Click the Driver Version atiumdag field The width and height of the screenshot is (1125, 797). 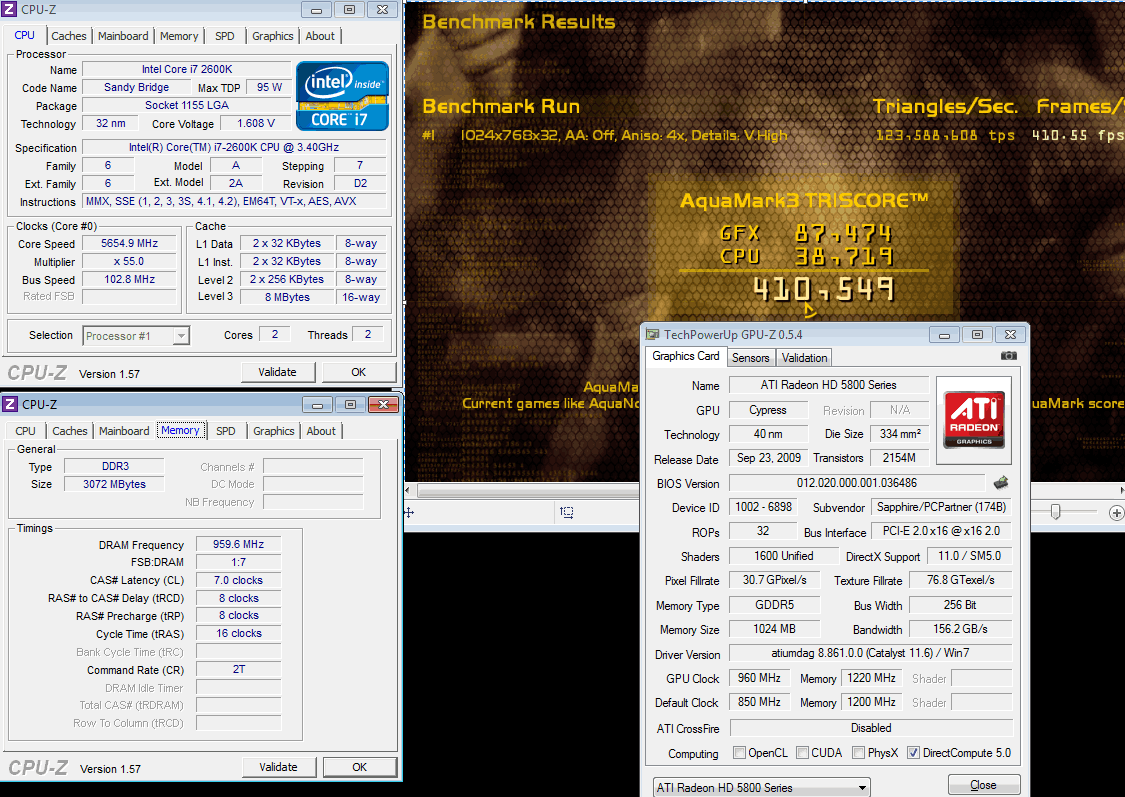click(870, 653)
